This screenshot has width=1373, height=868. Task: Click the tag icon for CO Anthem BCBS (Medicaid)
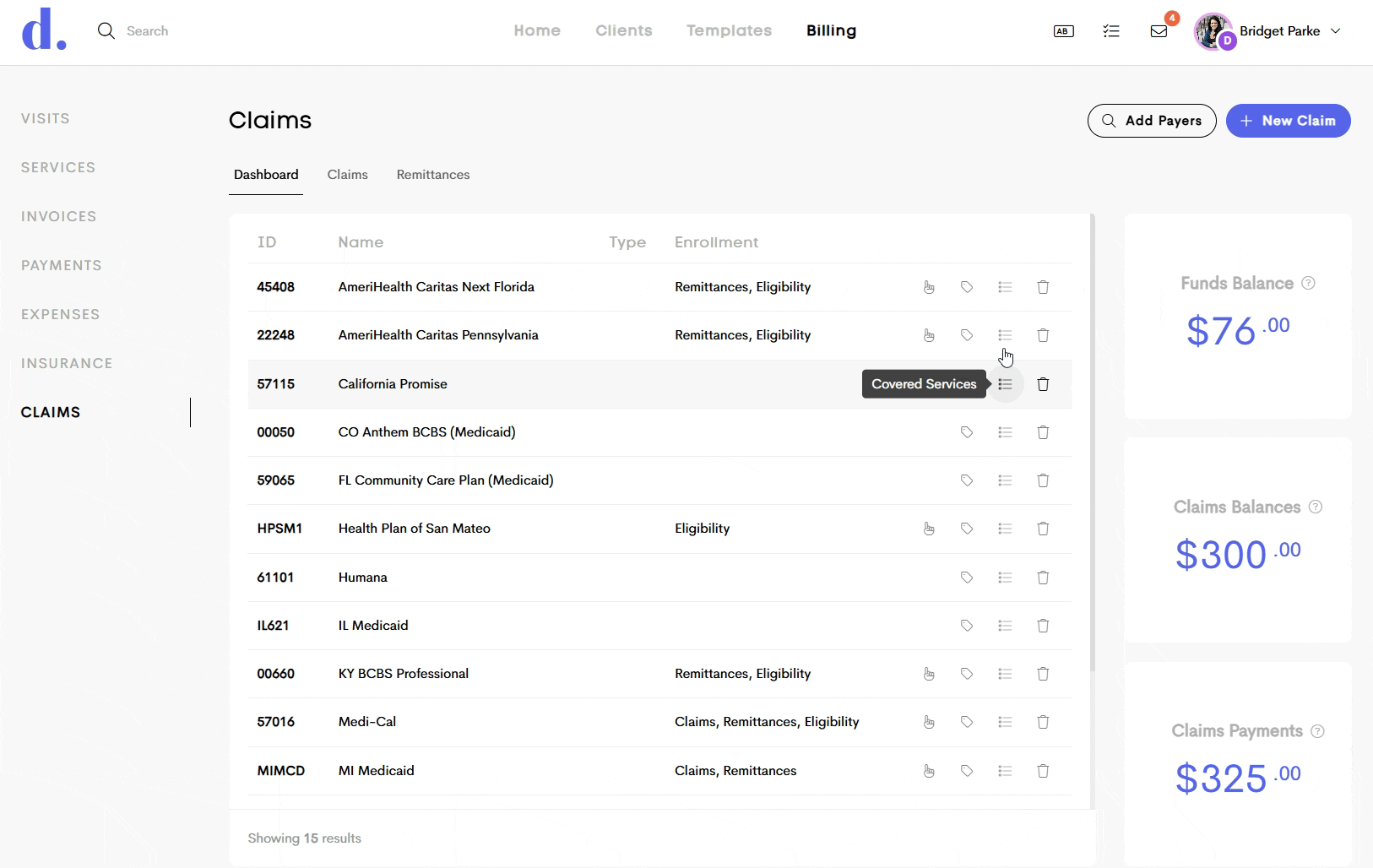[967, 432]
